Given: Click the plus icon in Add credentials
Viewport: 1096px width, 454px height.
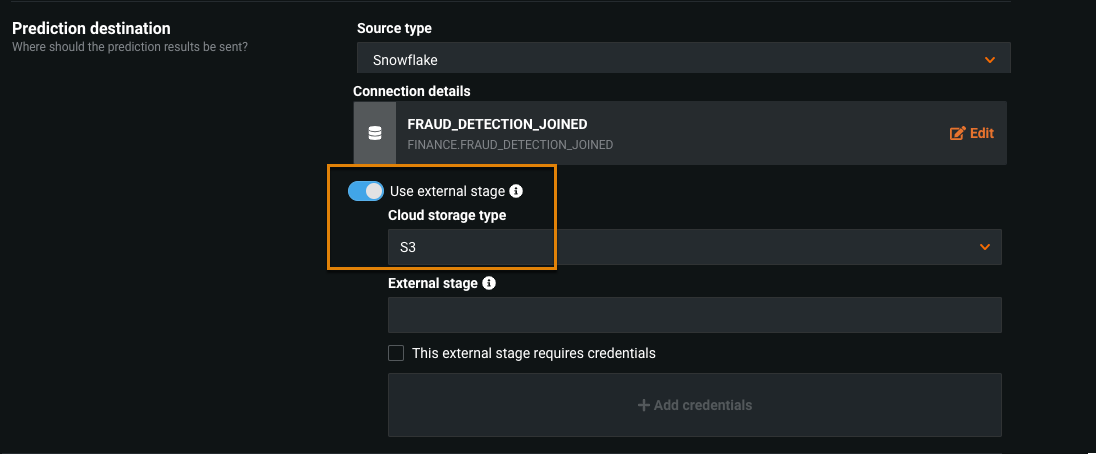Looking at the screenshot, I should click(643, 405).
